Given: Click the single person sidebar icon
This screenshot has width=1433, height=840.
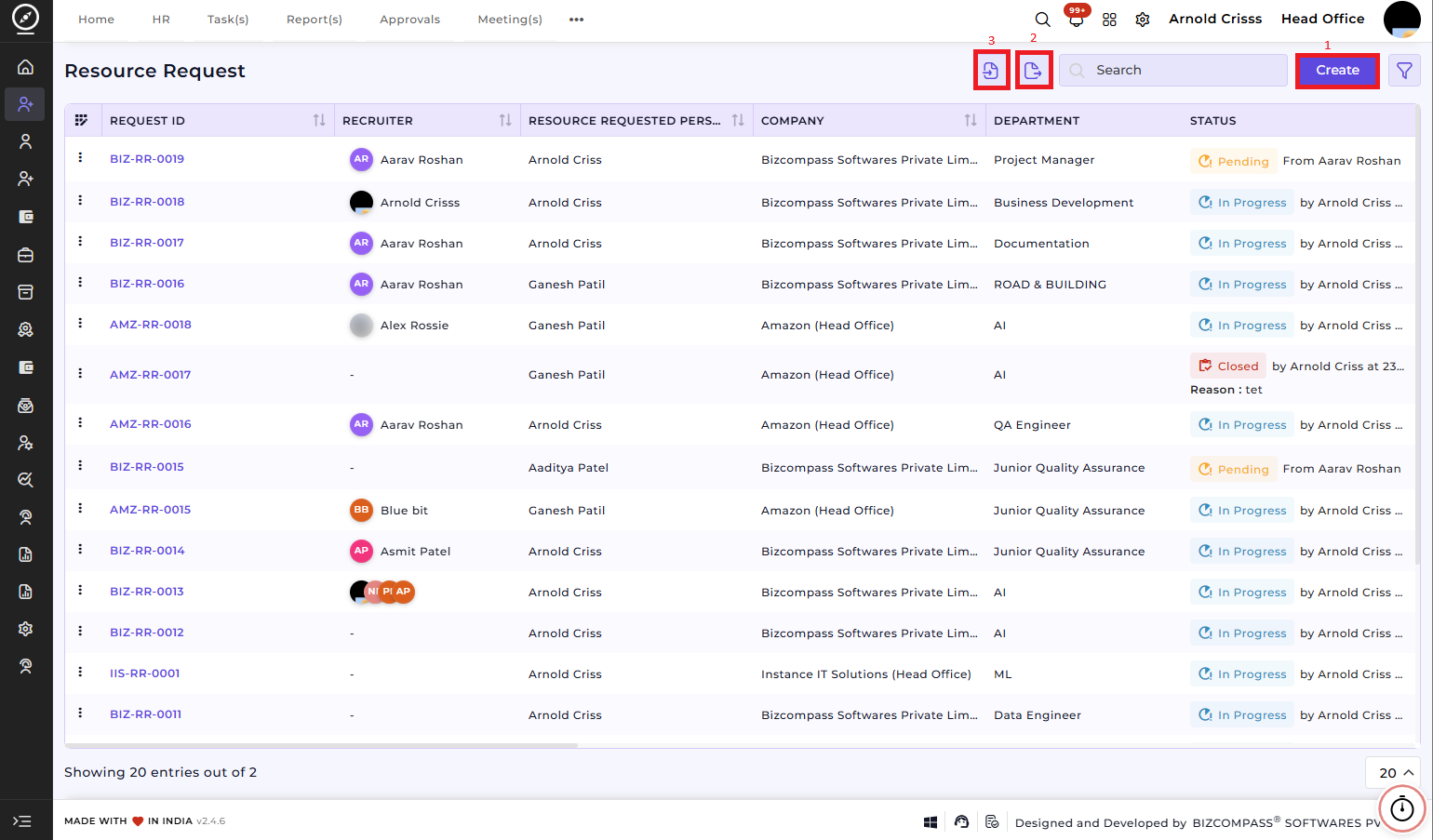Looking at the screenshot, I should [25, 141].
